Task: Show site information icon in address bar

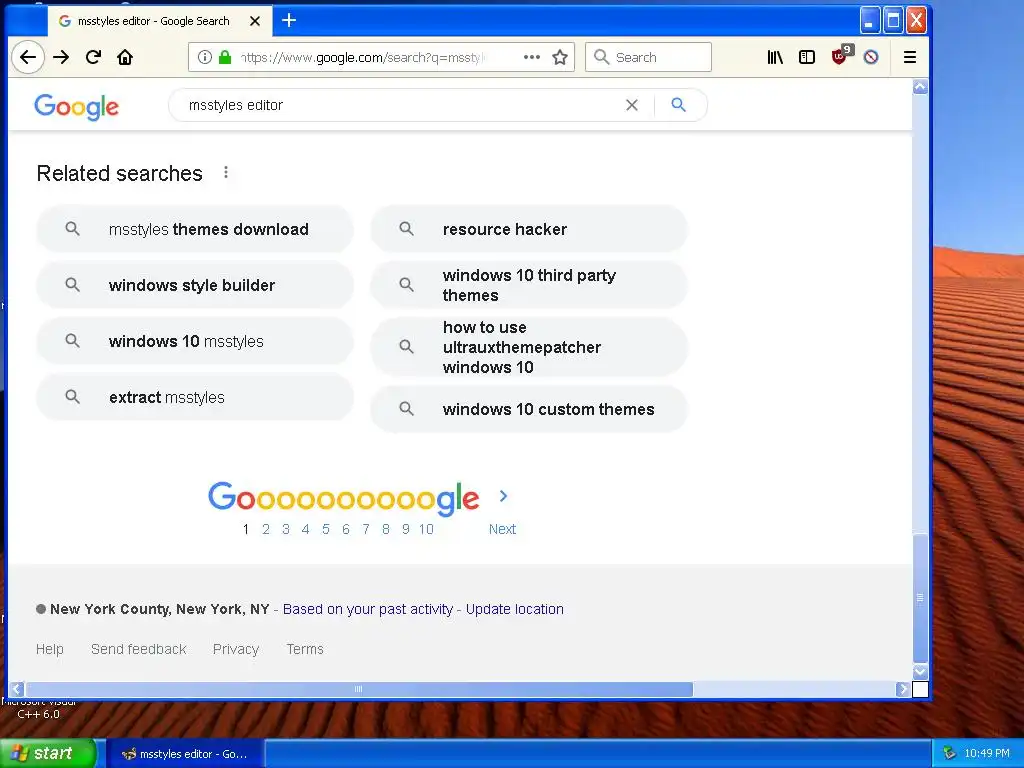Action: (x=204, y=57)
